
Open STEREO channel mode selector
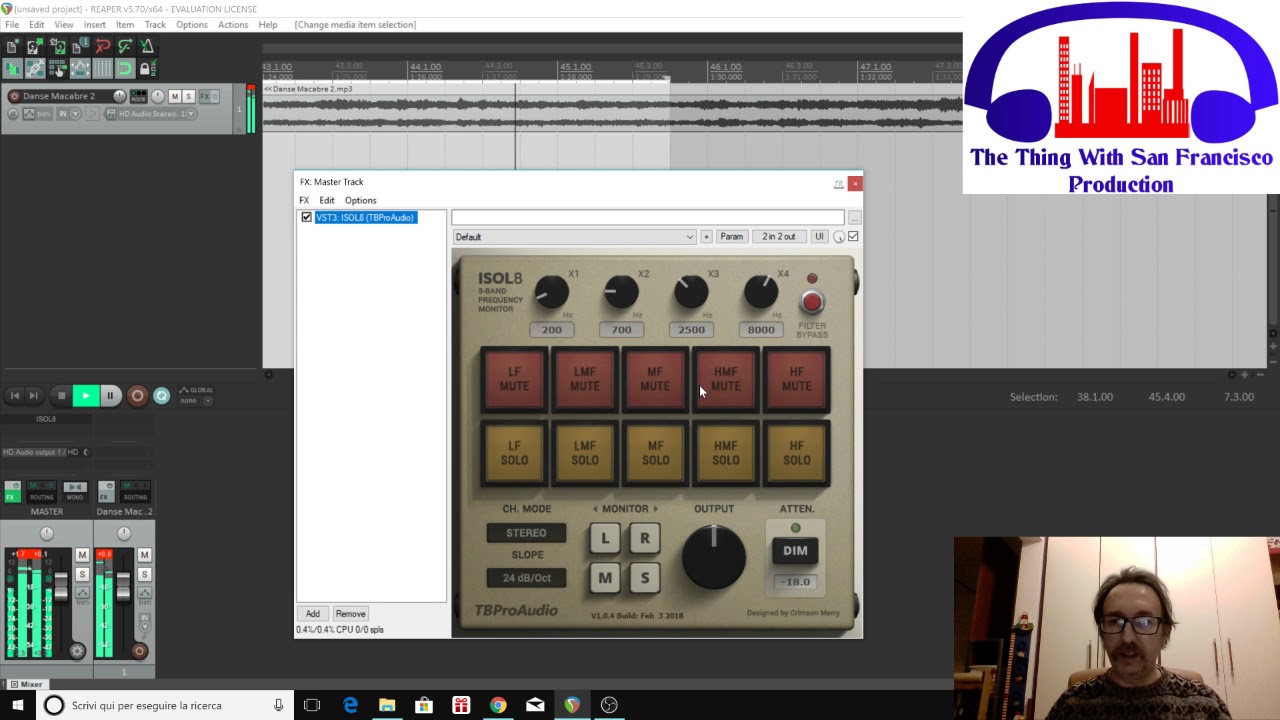[526, 533]
